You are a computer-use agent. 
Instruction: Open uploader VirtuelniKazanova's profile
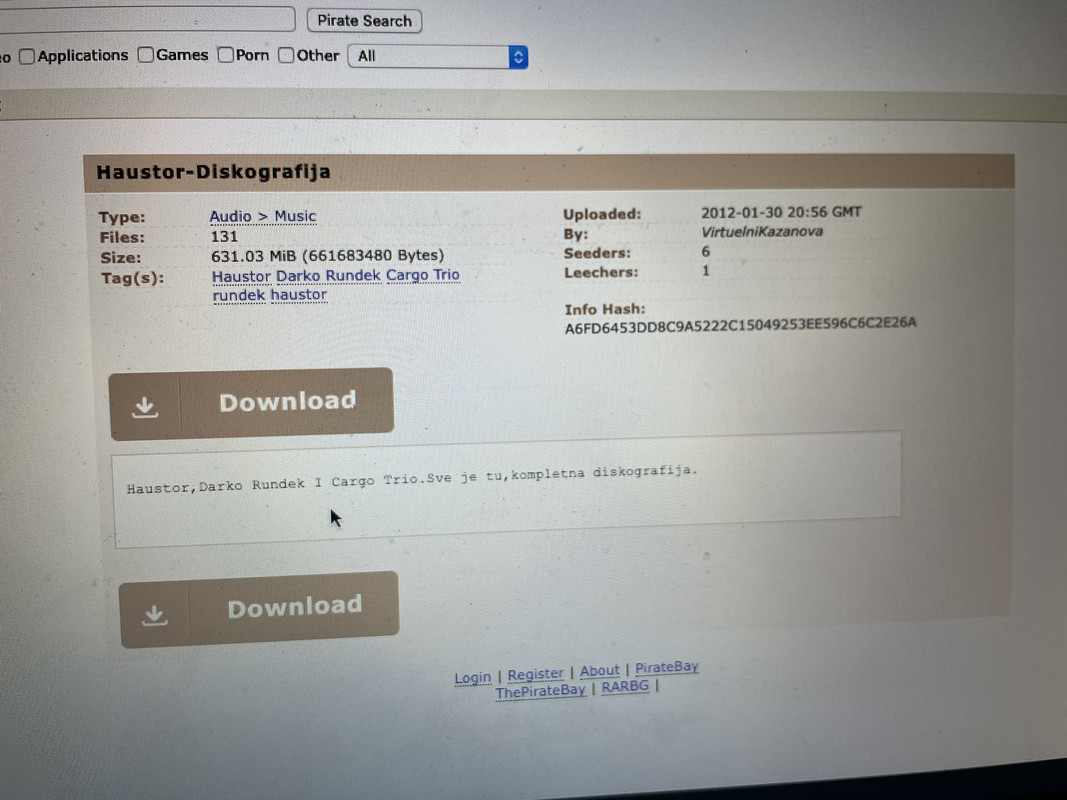[x=761, y=231]
